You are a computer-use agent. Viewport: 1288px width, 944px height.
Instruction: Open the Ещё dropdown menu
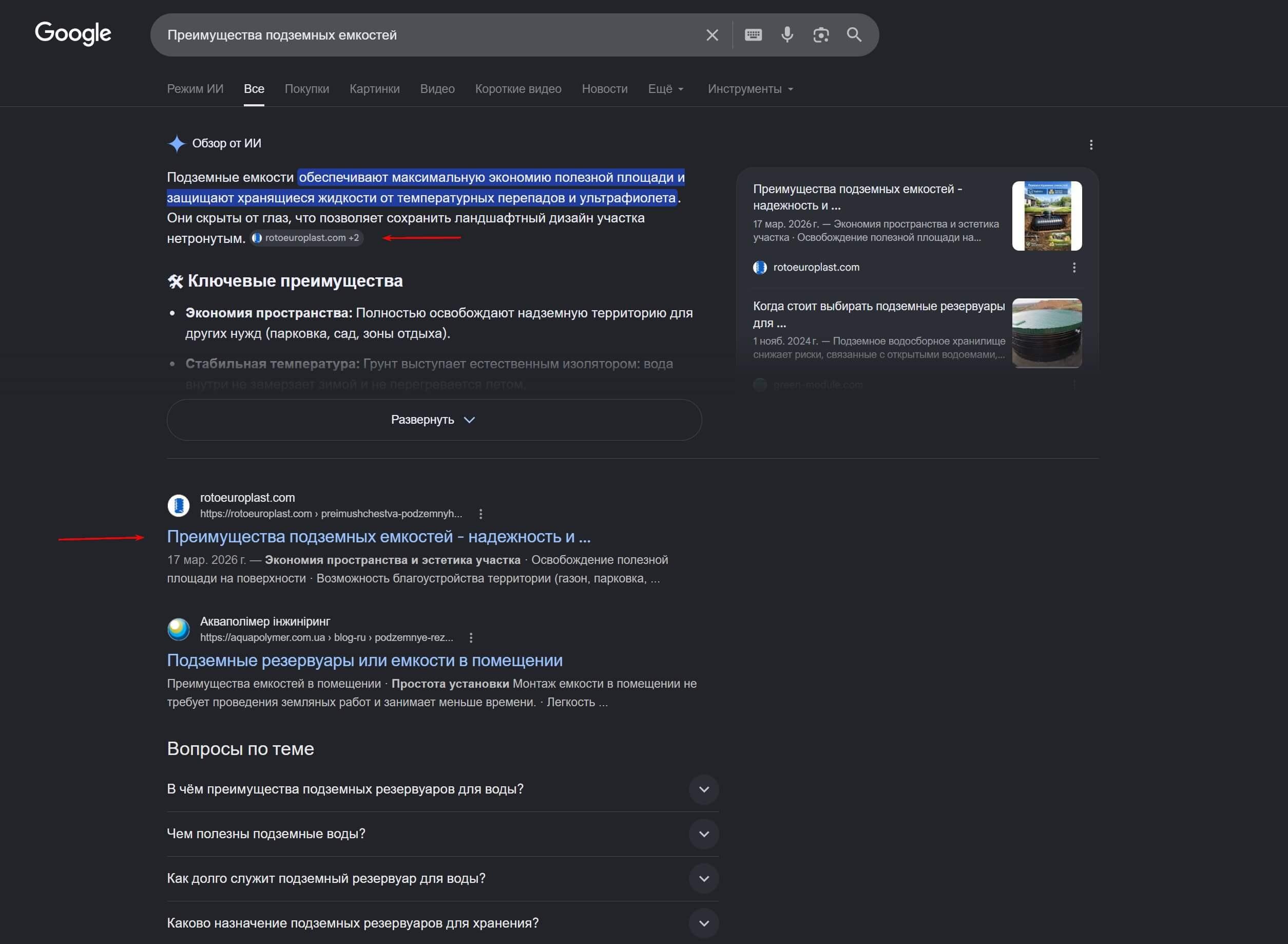pos(665,88)
